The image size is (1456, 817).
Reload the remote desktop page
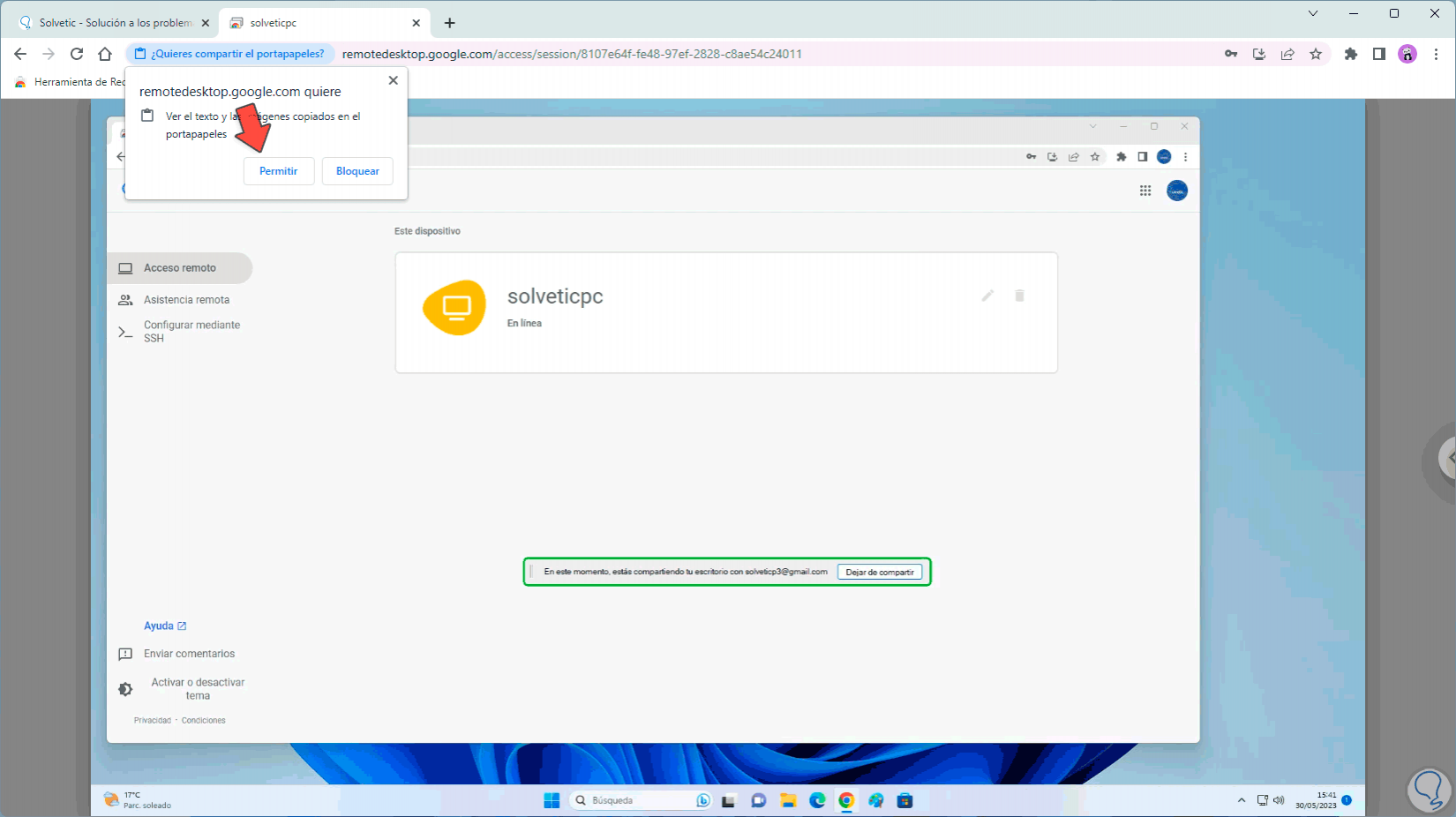click(x=77, y=54)
